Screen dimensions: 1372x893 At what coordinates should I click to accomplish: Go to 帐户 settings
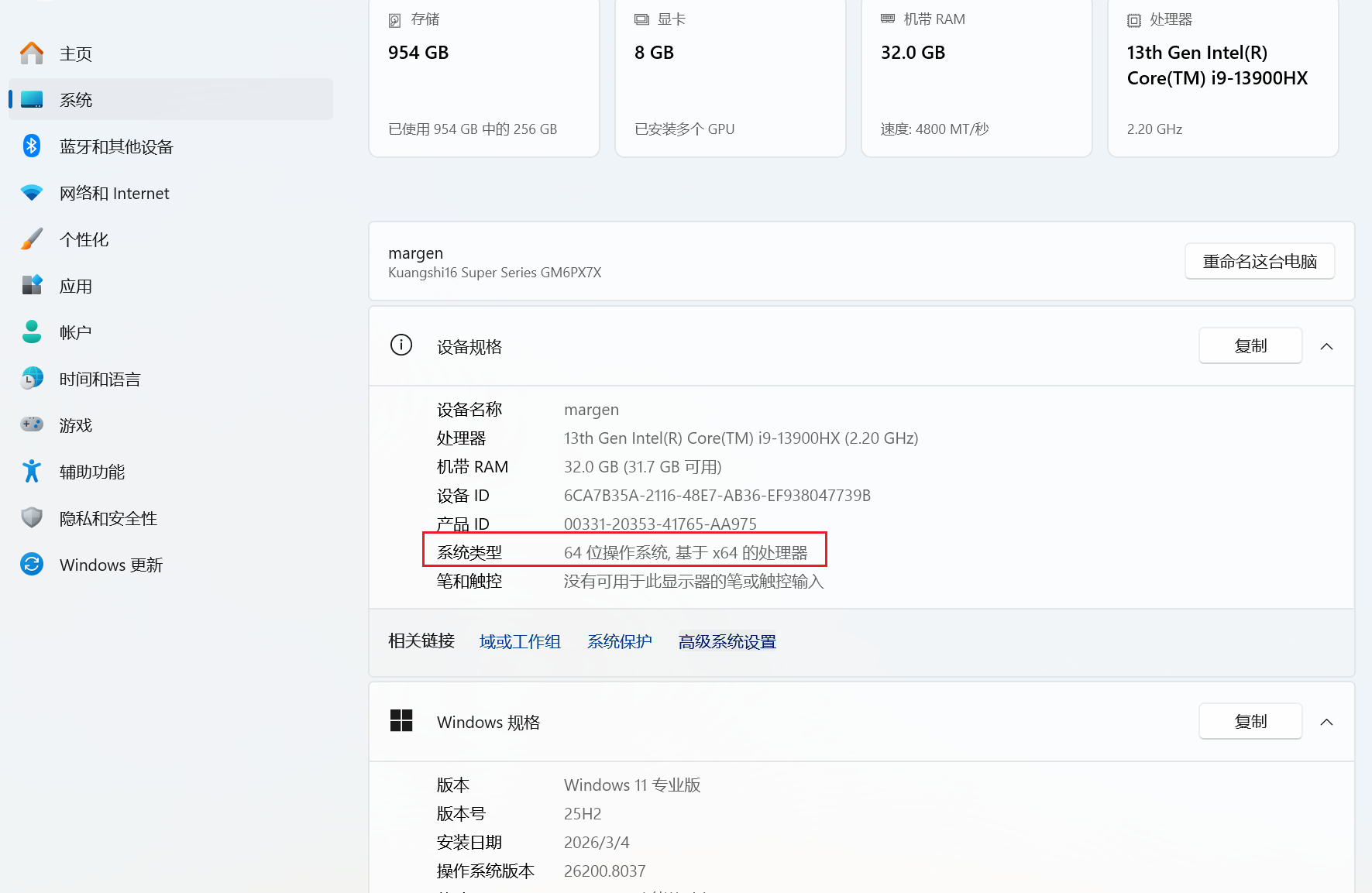point(170,331)
